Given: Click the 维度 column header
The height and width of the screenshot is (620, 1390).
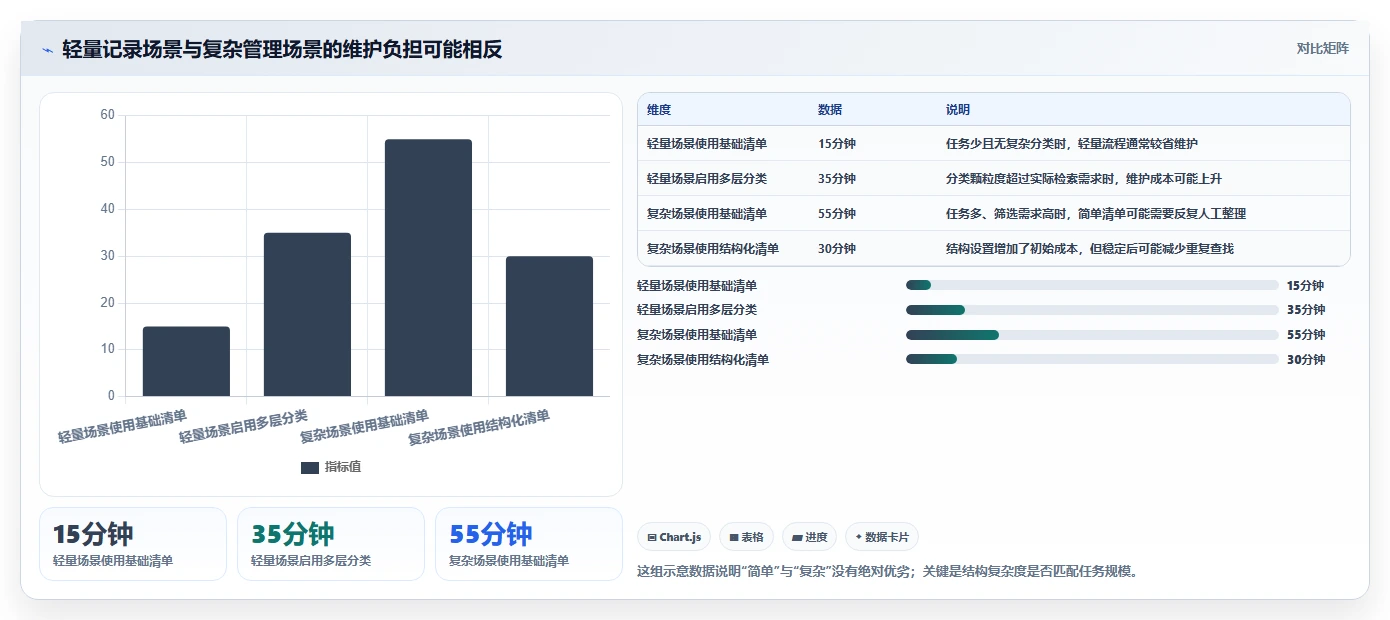Looking at the screenshot, I should pyautogui.click(x=659, y=110).
